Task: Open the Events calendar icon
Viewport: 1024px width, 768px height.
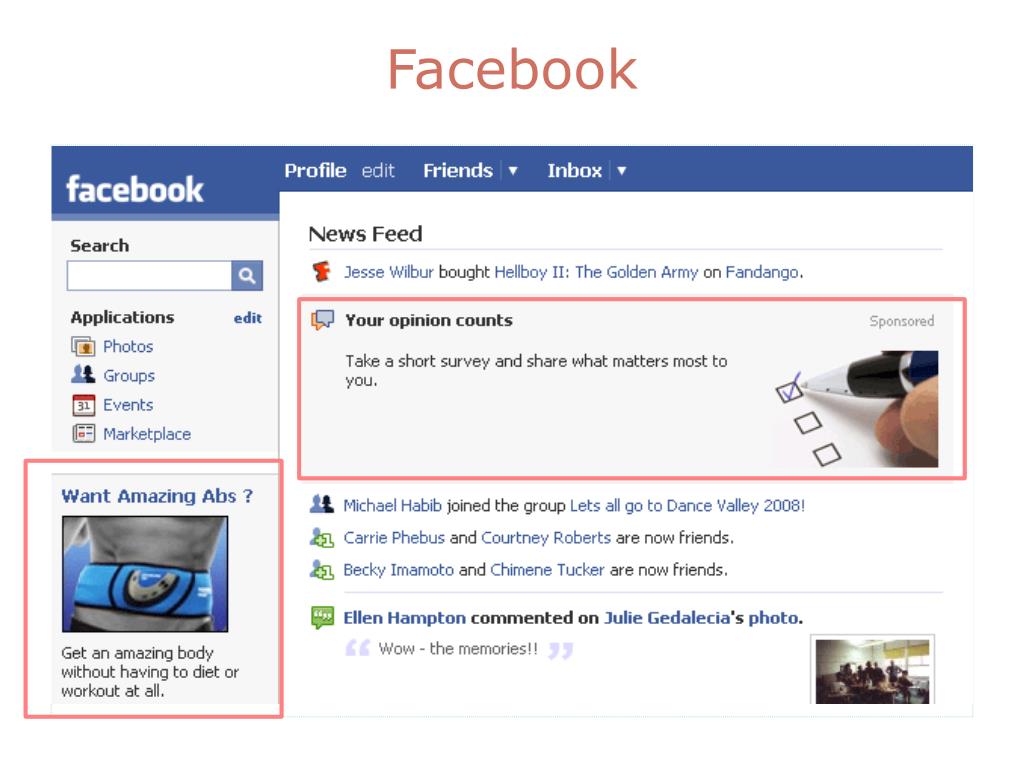Action: coord(83,405)
